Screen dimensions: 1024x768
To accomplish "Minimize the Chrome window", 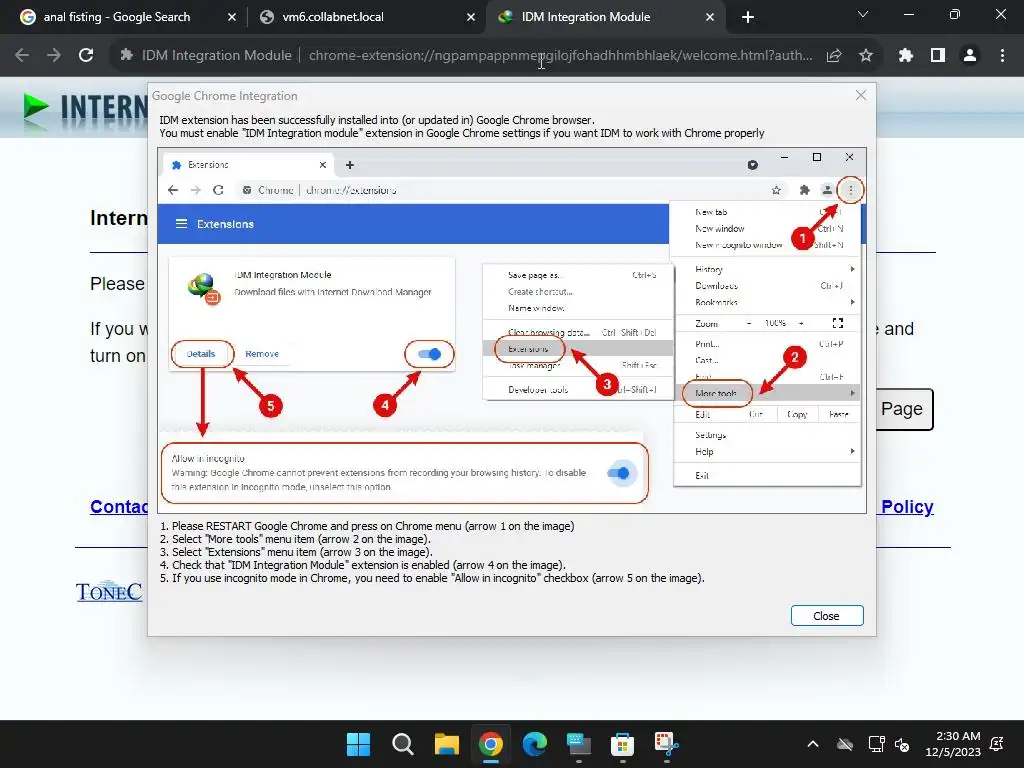I will tap(908, 14).
